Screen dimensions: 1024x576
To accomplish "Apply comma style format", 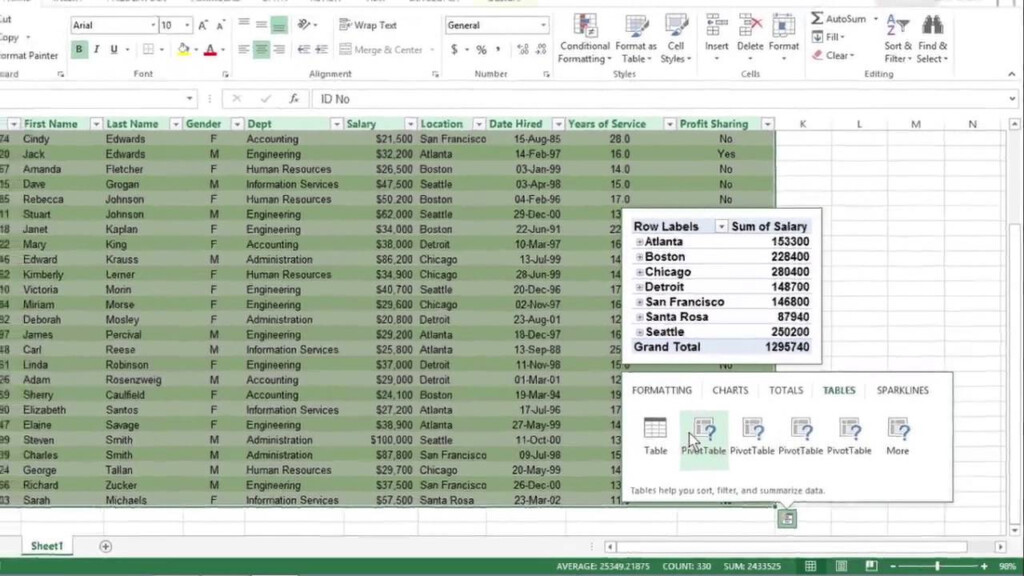I will coord(498,50).
